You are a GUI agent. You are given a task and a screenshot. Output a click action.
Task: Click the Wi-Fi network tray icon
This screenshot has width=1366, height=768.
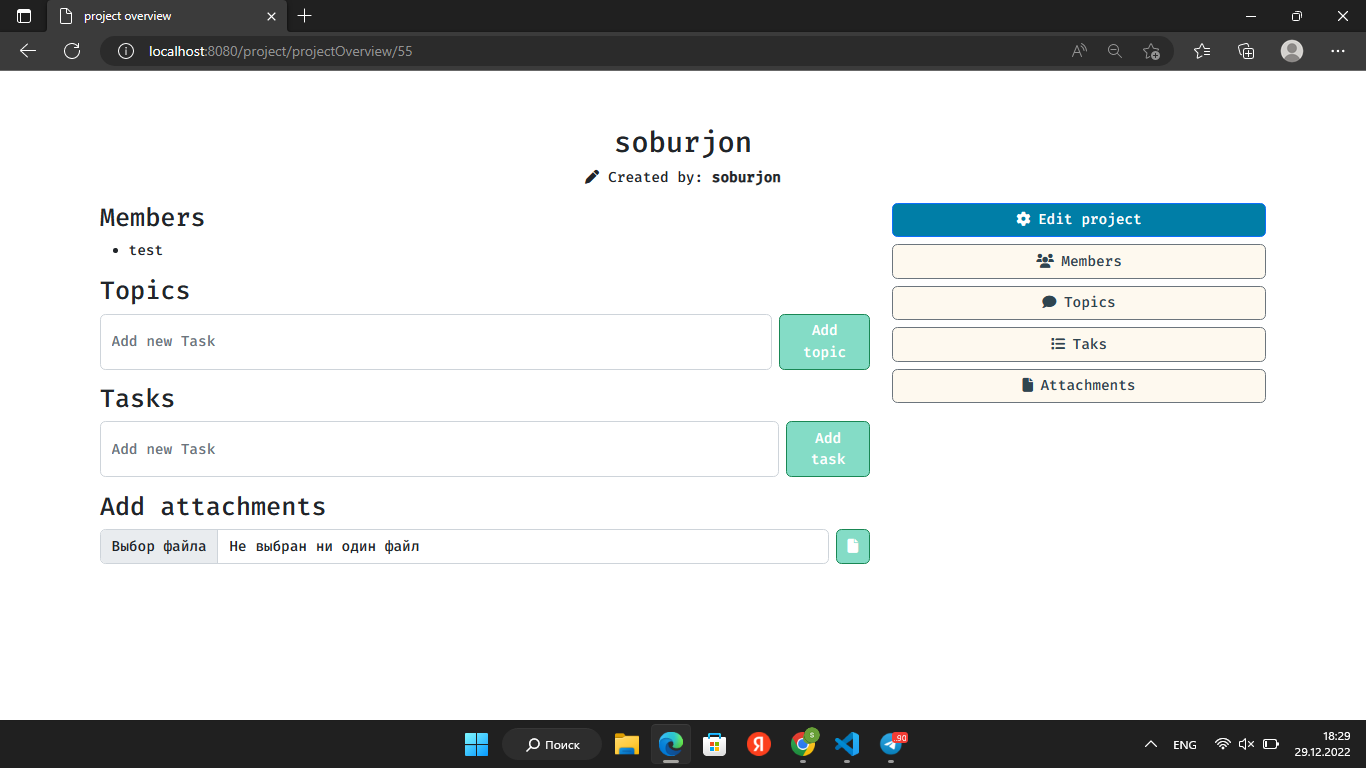click(x=1222, y=744)
